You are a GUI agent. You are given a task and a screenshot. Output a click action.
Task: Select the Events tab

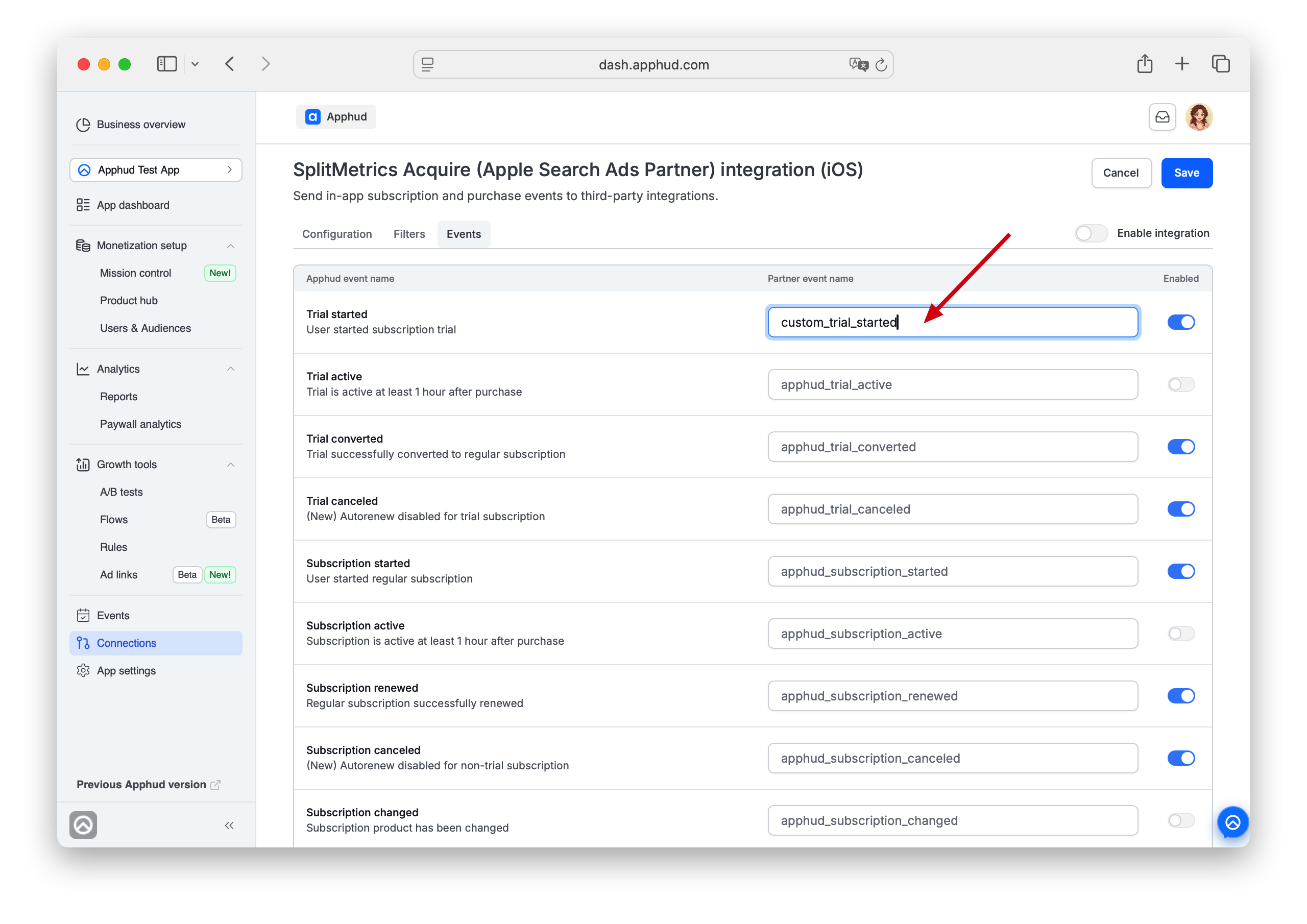[x=464, y=234]
